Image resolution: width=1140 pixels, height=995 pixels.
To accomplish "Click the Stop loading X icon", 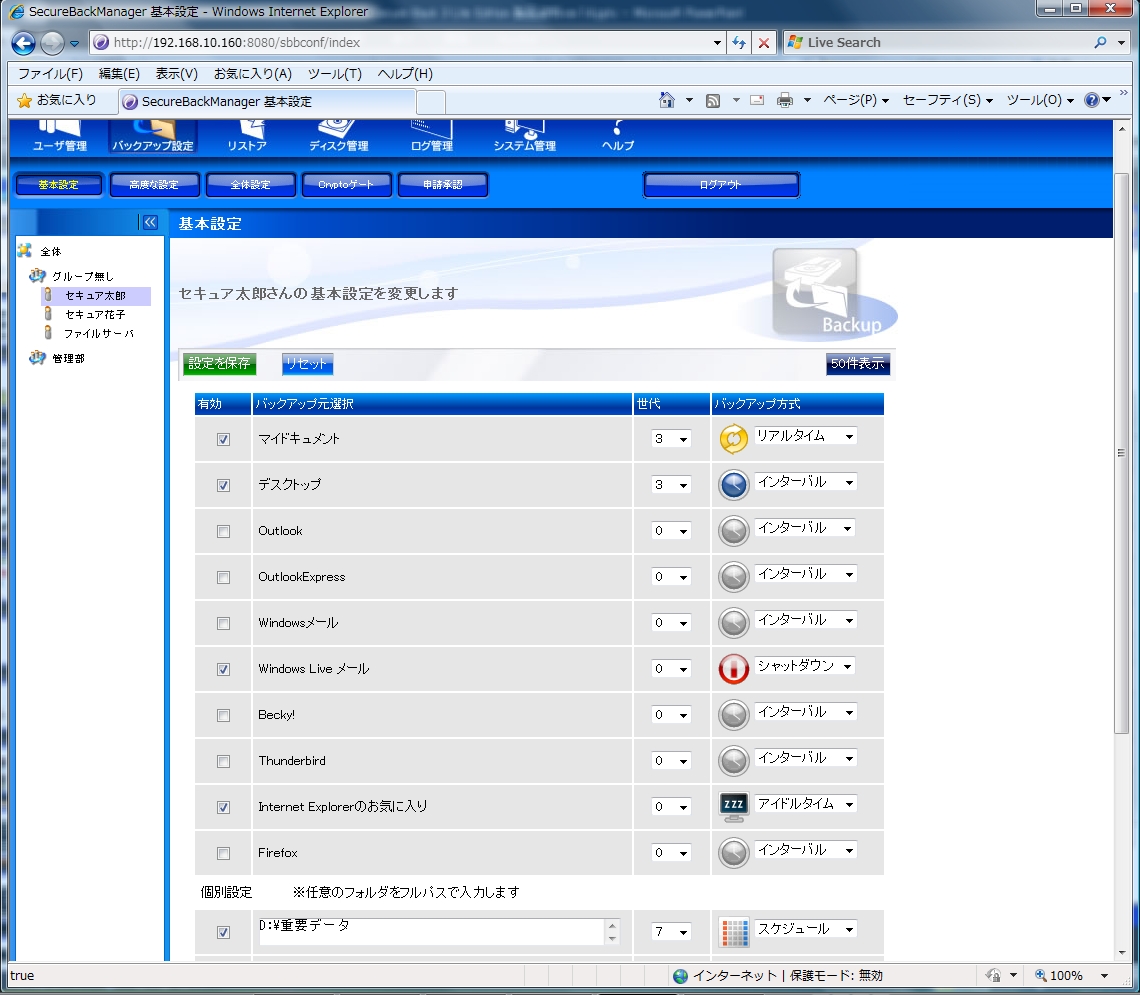I will coord(763,43).
